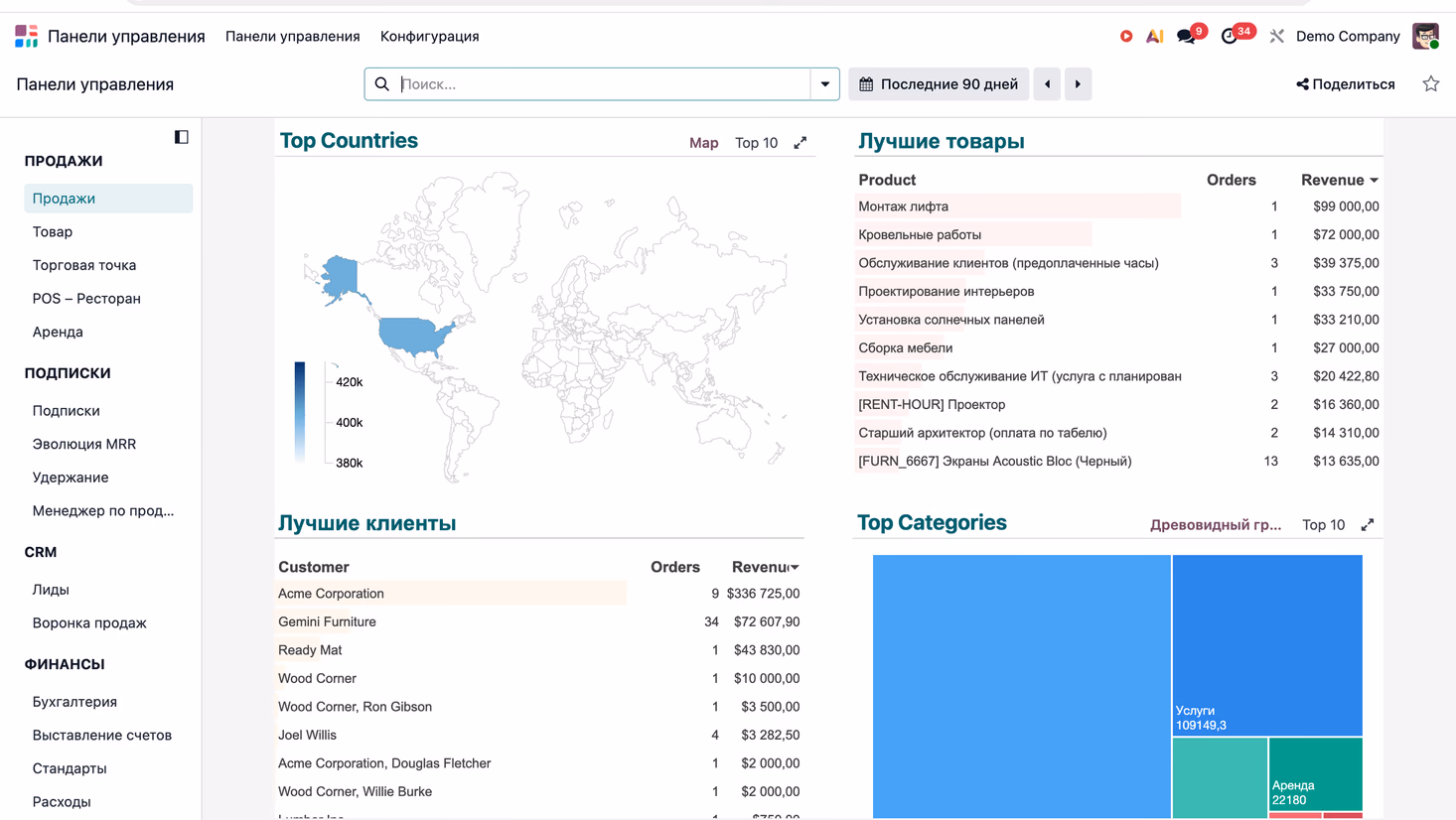The width and height of the screenshot is (1456, 820).
Task: Open the activities clock icon
Action: click(1230, 37)
